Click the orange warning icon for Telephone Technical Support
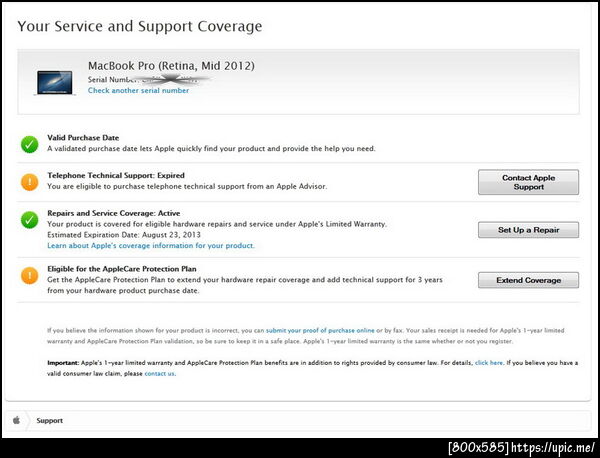The height and width of the screenshot is (458, 600). pos(29,182)
